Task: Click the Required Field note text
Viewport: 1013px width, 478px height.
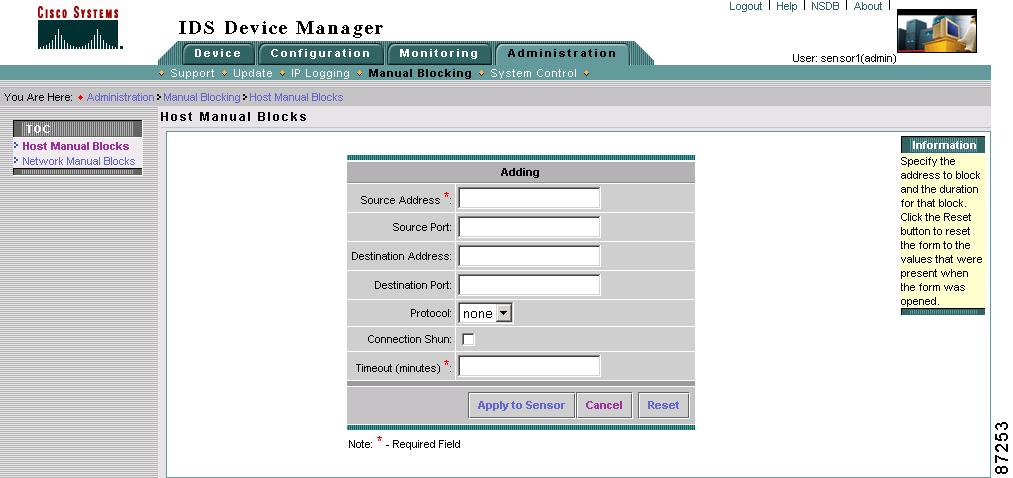Action: [404, 444]
